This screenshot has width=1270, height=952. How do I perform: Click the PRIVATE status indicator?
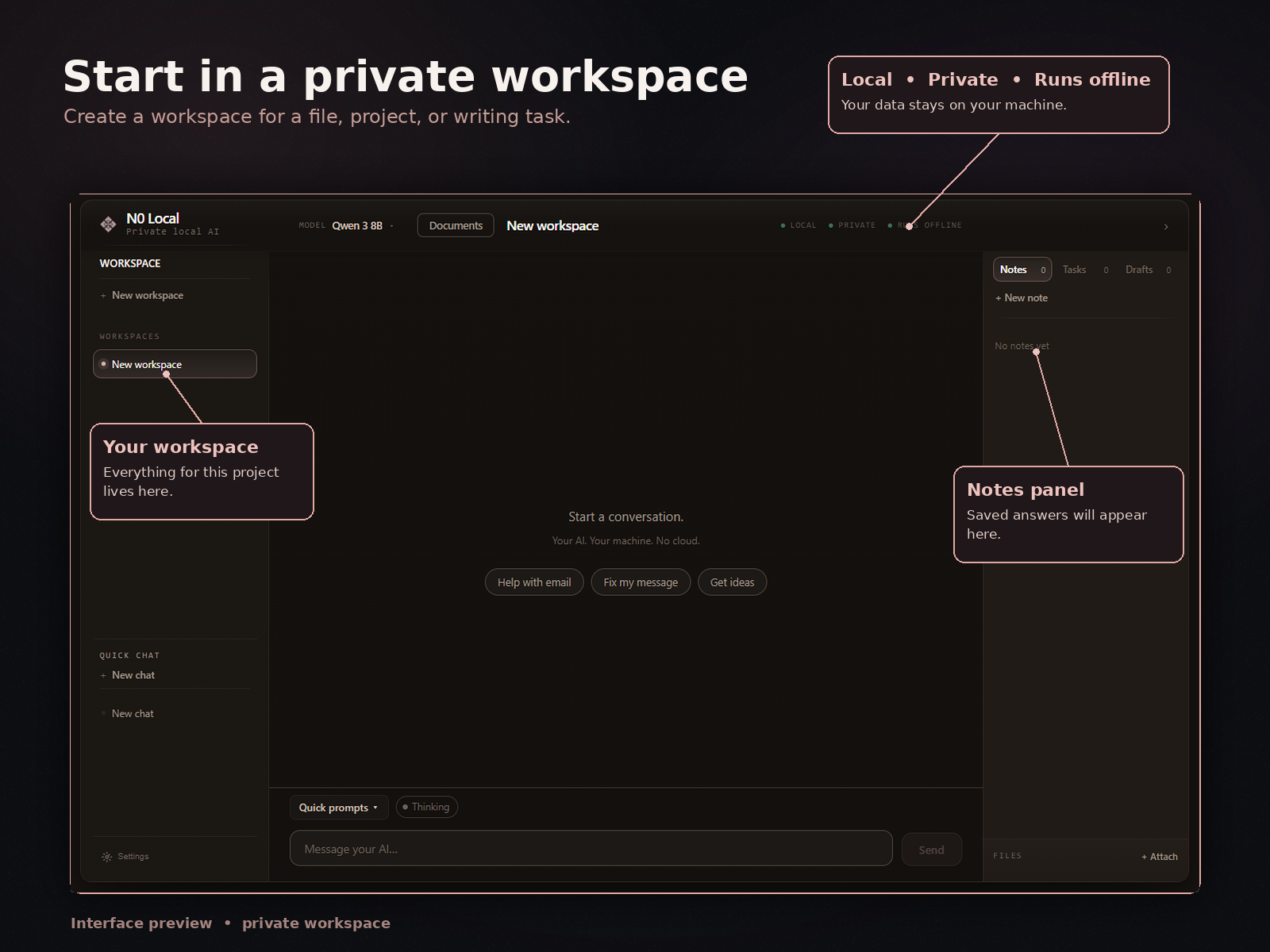pyautogui.click(x=852, y=225)
